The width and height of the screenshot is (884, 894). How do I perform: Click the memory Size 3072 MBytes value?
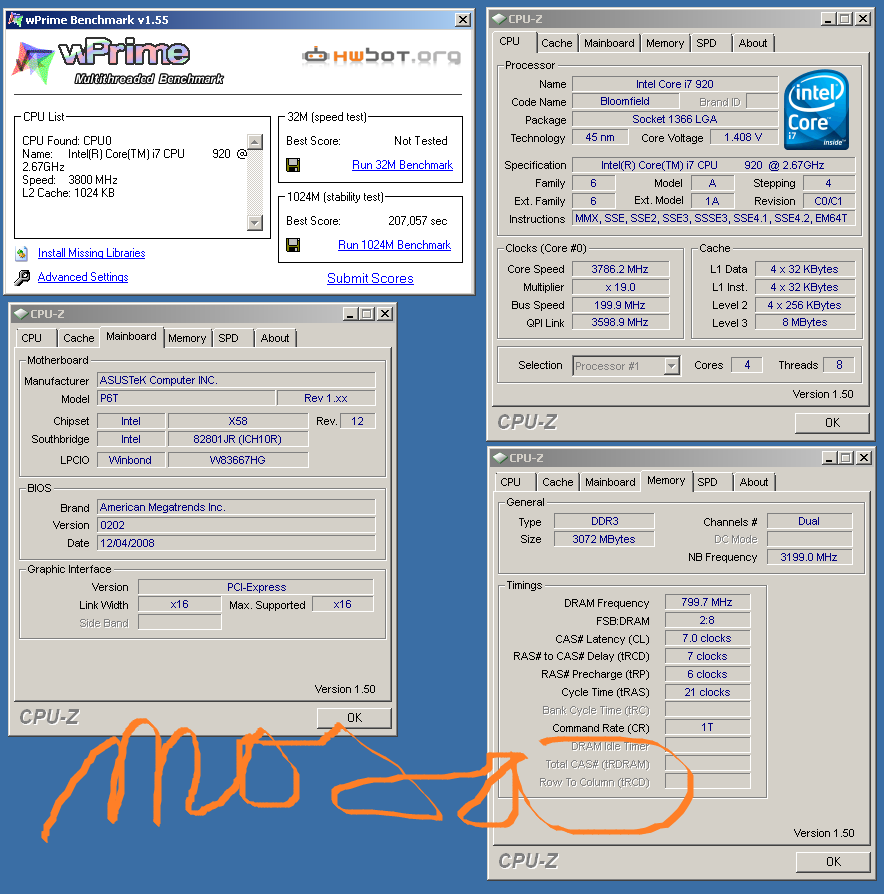click(x=604, y=539)
